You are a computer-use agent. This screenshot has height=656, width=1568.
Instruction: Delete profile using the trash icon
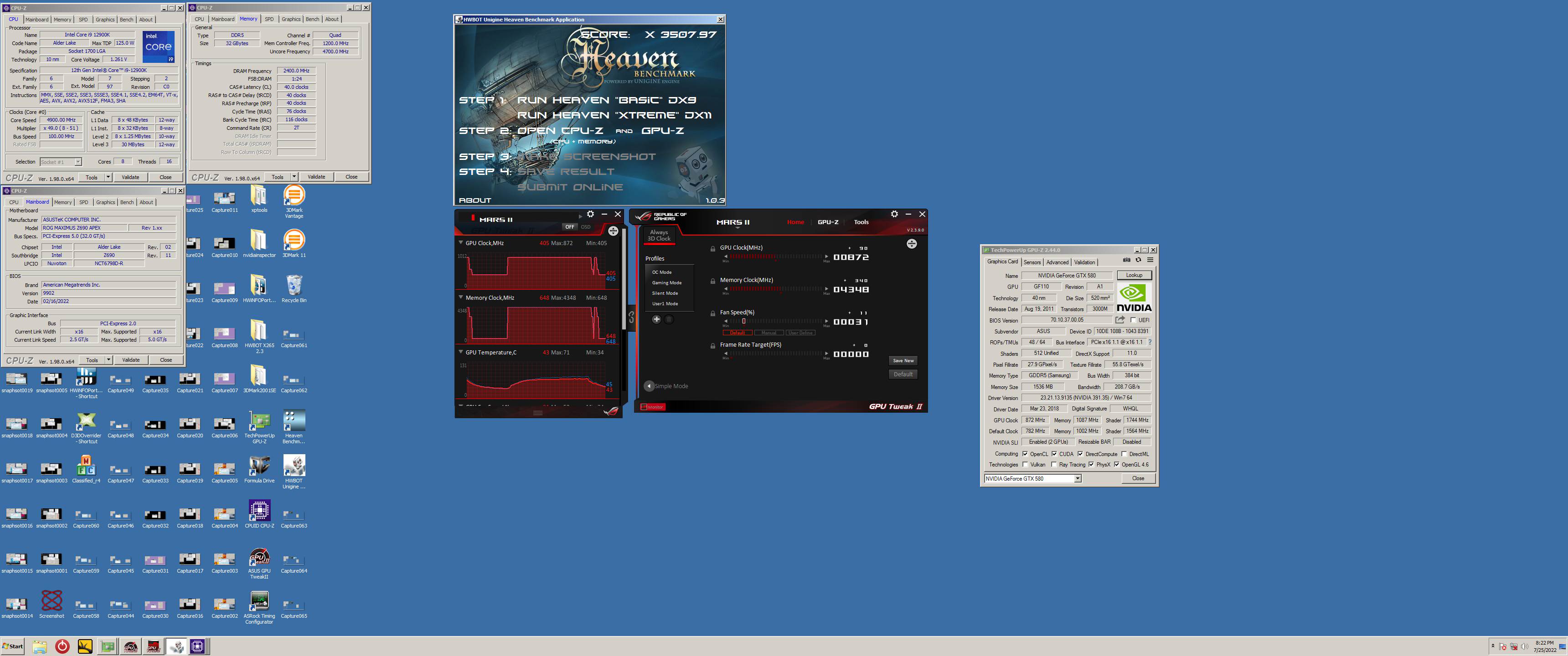(x=668, y=319)
